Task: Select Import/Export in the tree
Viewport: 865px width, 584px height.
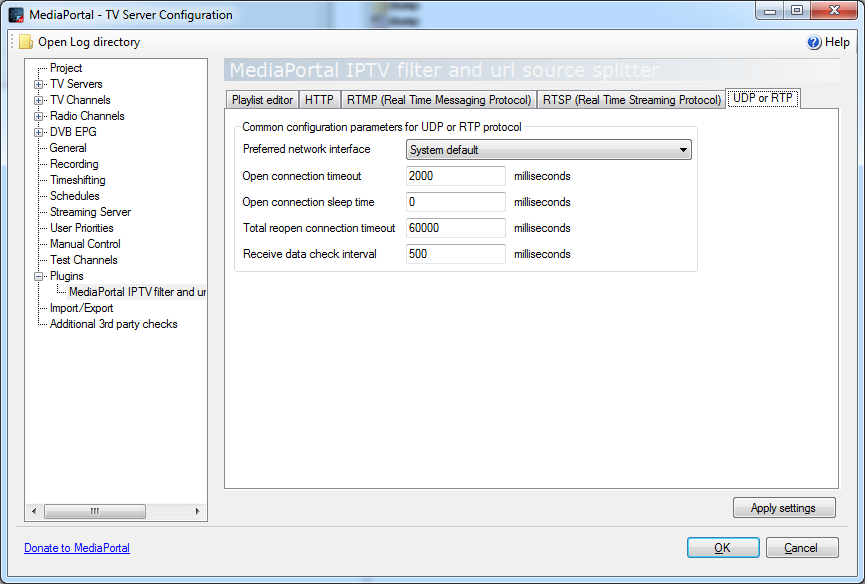Action: (82, 308)
